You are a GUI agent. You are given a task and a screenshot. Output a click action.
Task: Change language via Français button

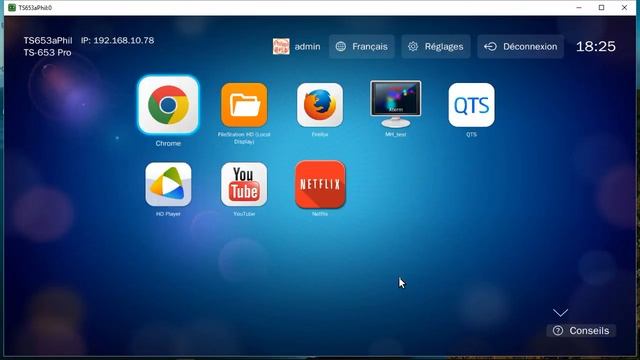click(362, 47)
